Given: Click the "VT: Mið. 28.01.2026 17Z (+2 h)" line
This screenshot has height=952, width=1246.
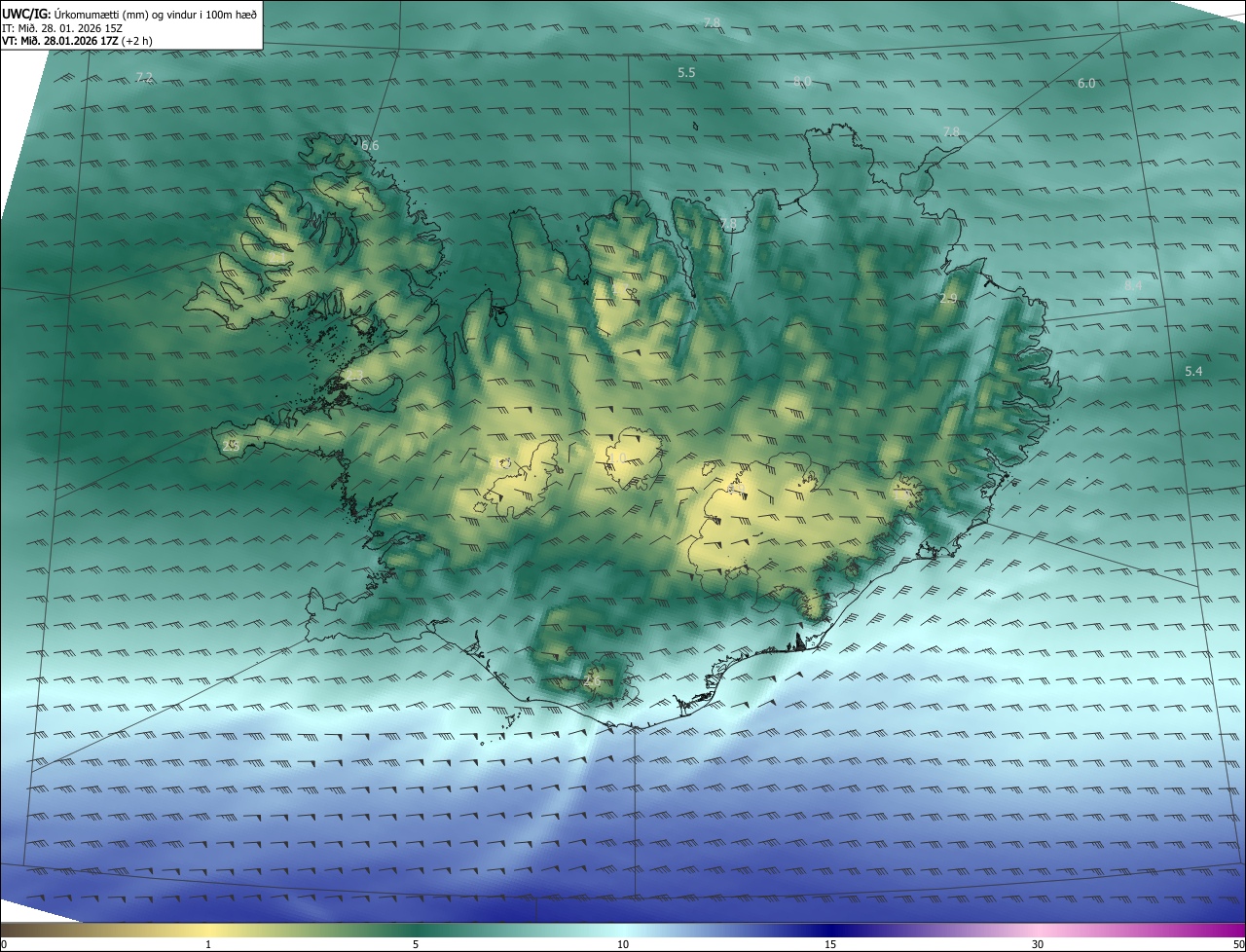Looking at the screenshot, I should tap(77, 41).
